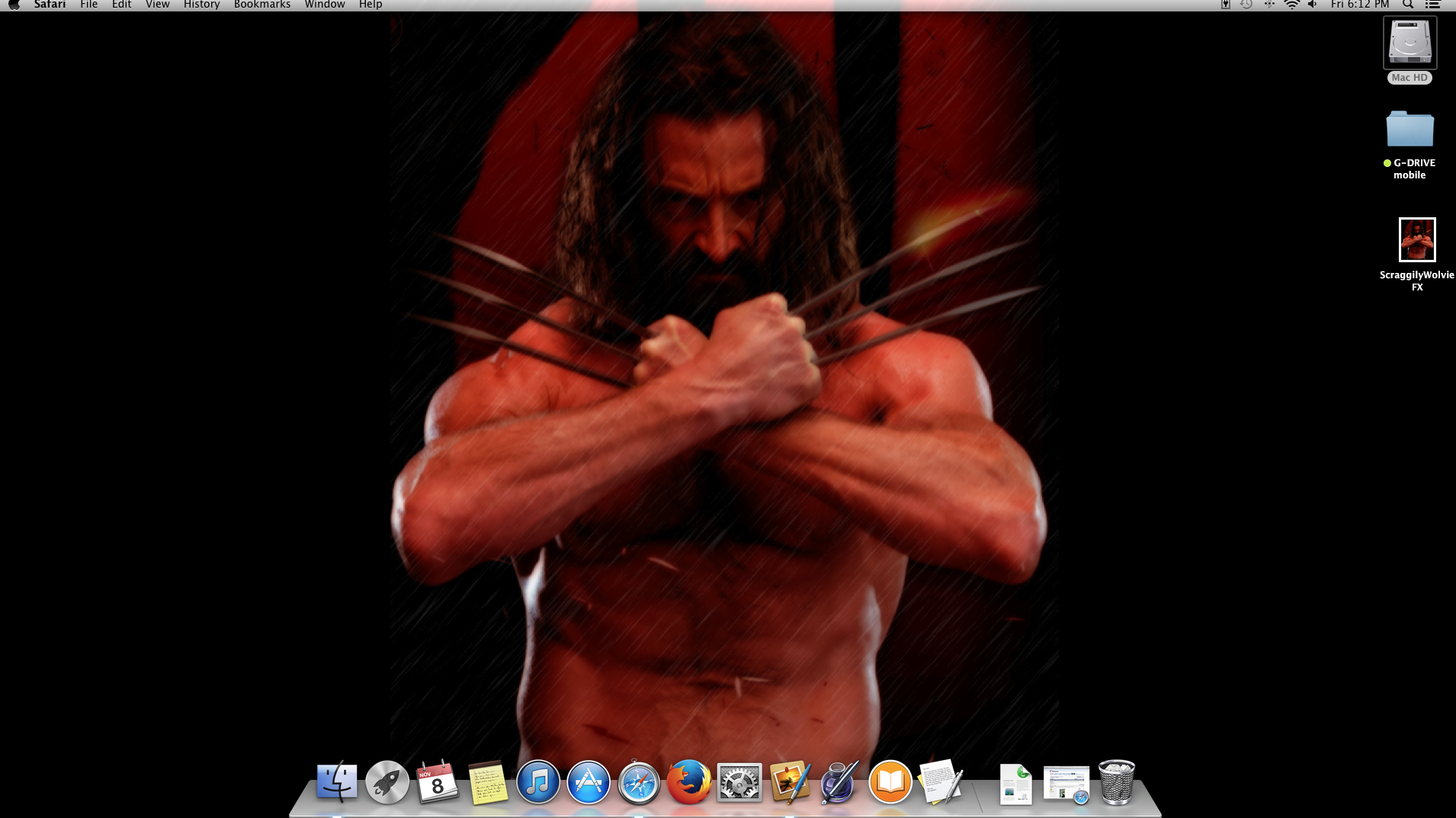The image size is (1456, 818).
Task: Open System Preferences gear in Dock
Action: pyautogui.click(x=739, y=782)
